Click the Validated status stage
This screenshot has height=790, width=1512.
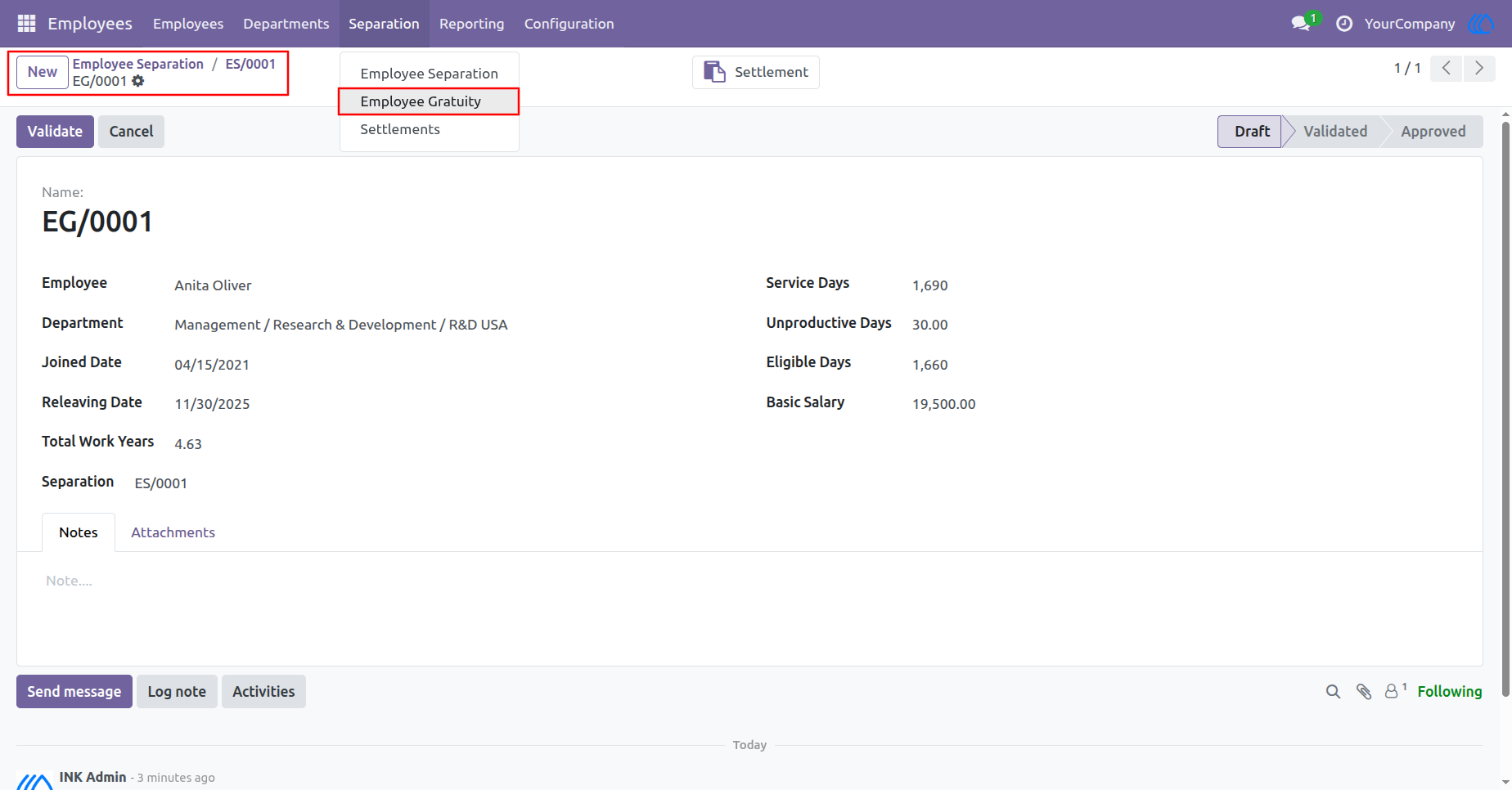(1334, 132)
